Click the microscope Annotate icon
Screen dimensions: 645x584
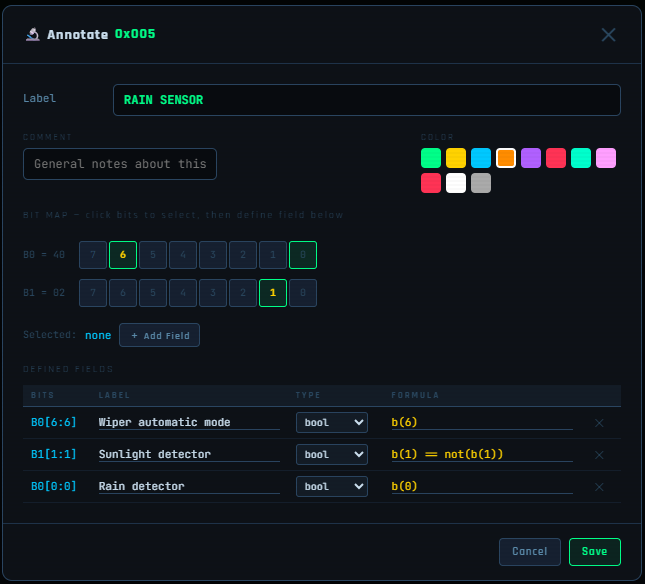coord(33,34)
